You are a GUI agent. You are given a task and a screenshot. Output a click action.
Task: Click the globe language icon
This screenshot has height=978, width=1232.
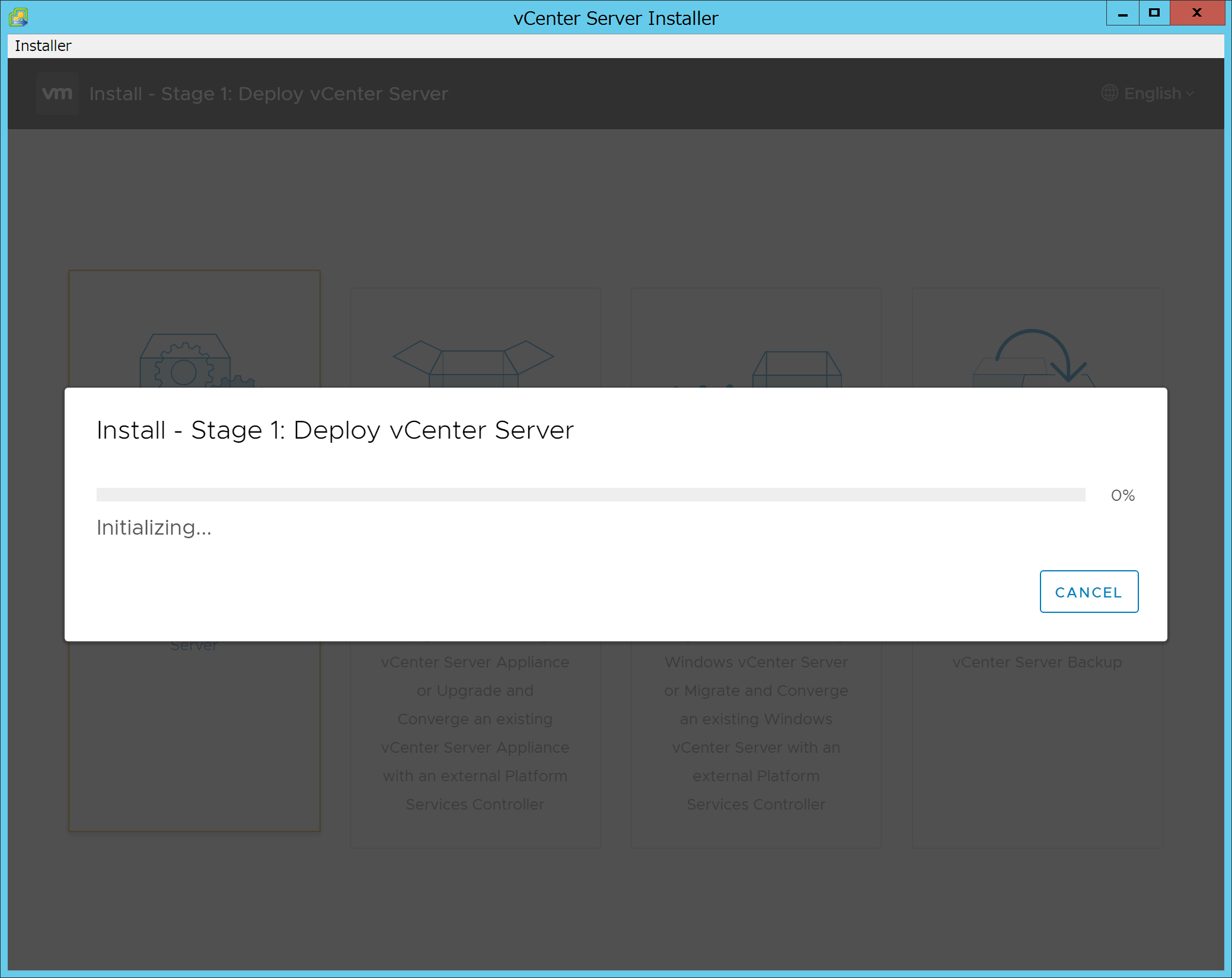[x=1110, y=92]
